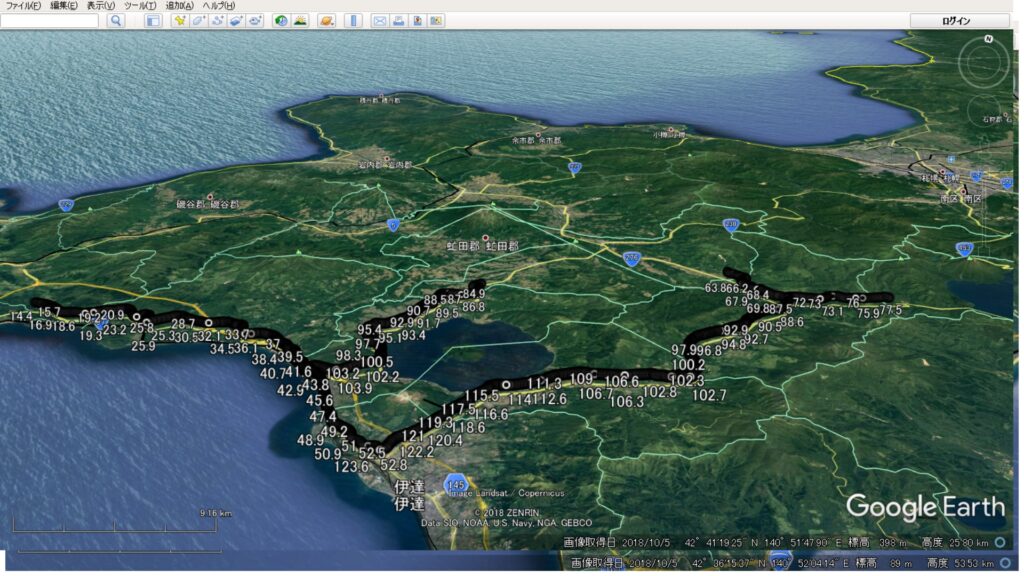The image size is (1024, 576).
Task: Toggle sunlight across the landscape
Action: pyautogui.click(x=300, y=21)
